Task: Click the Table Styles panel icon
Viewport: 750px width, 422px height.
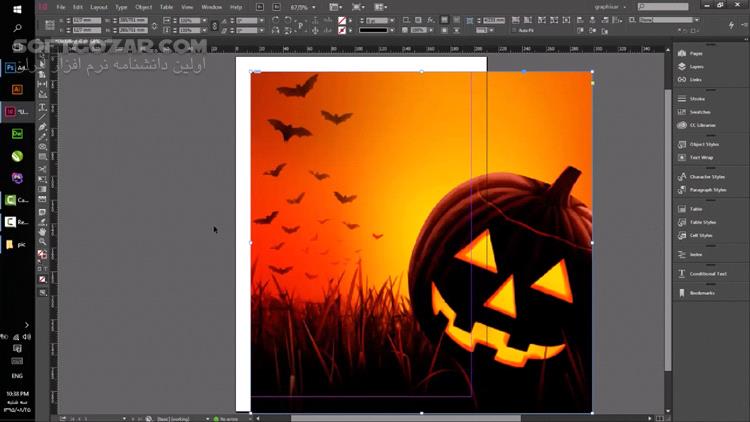Action: click(x=682, y=222)
